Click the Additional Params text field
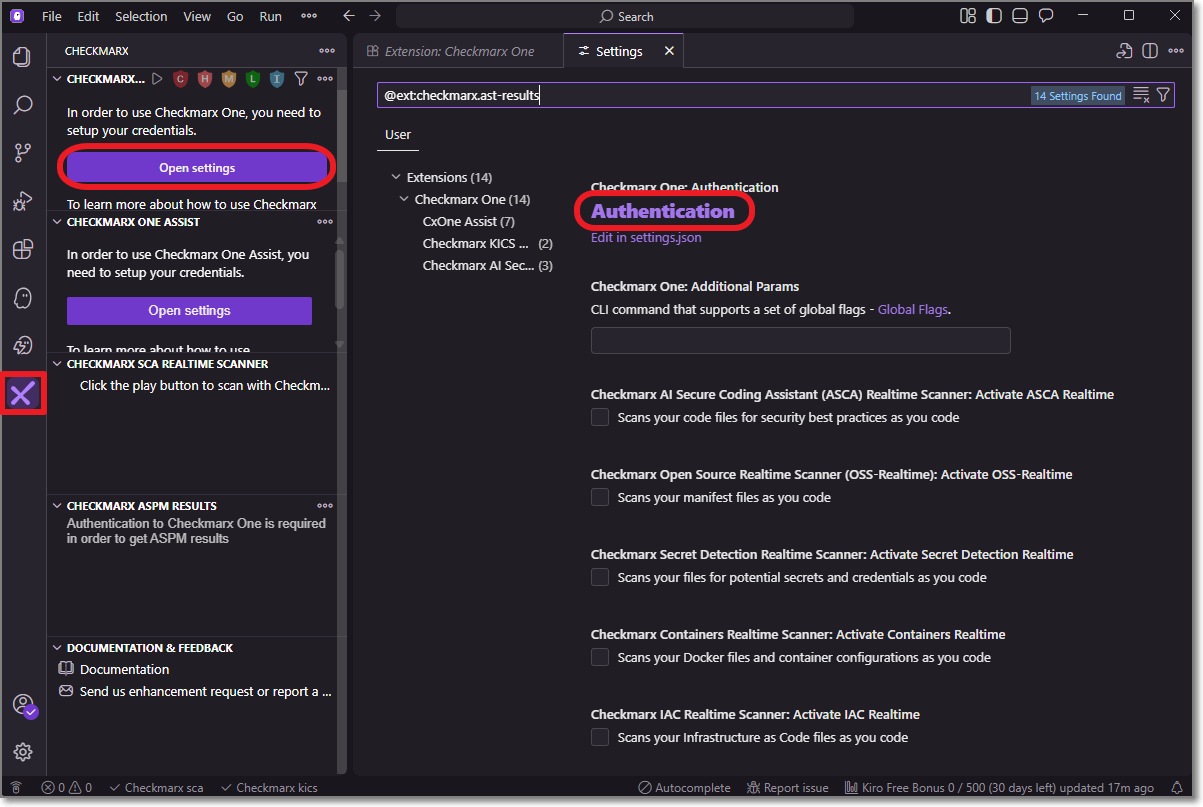This screenshot has width=1203, height=807. pyautogui.click(x=800, y=340)
